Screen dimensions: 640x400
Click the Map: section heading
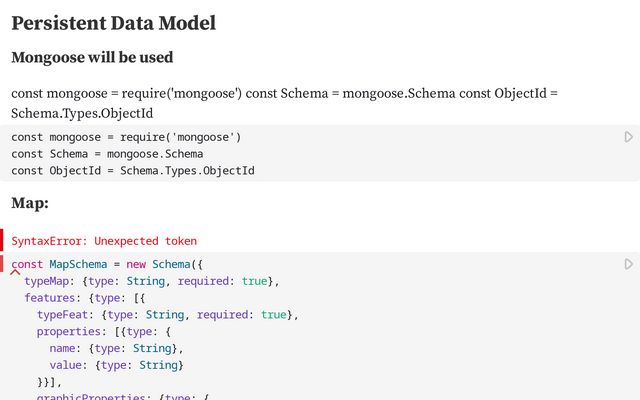point(30,204)
